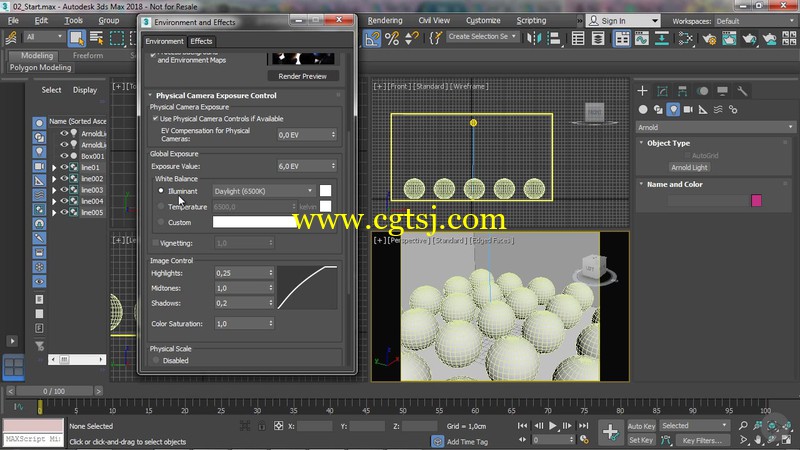Click the Illuminant white color swatch

click(x=326, y=191)
